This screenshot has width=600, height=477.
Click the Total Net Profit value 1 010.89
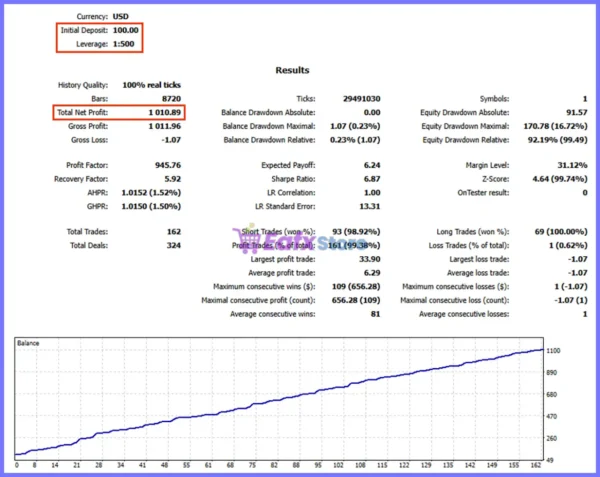pos(165,112)
